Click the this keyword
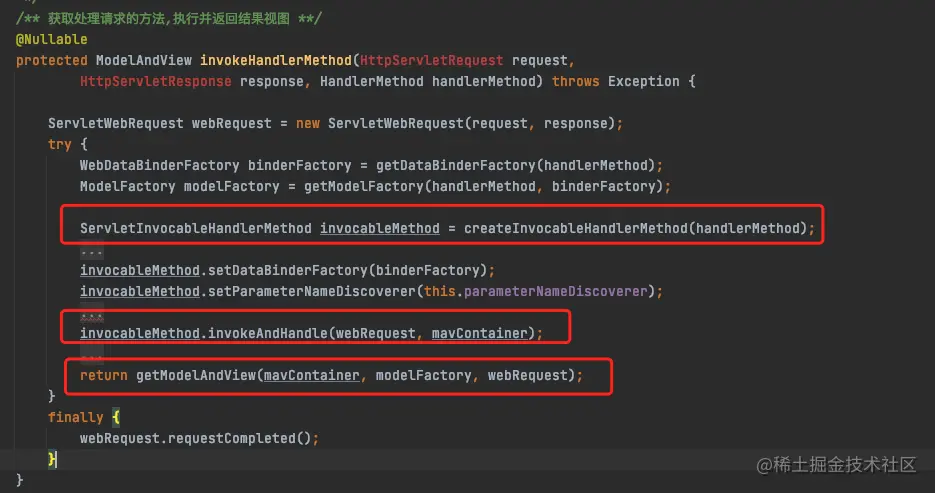This screenshot has width=935, height=493. (439, 292)
